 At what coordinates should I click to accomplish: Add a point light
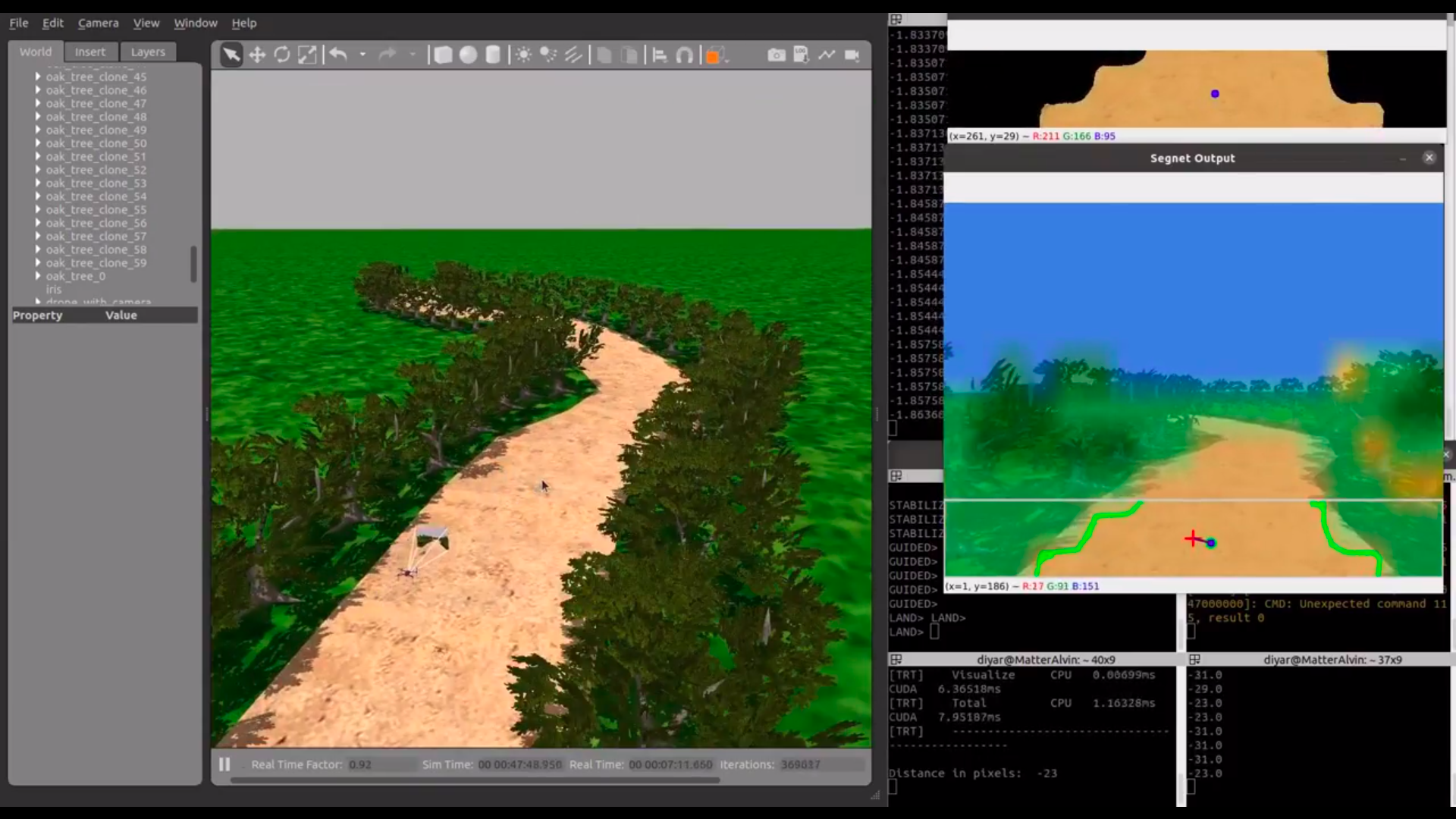click(x=523, y=55)
